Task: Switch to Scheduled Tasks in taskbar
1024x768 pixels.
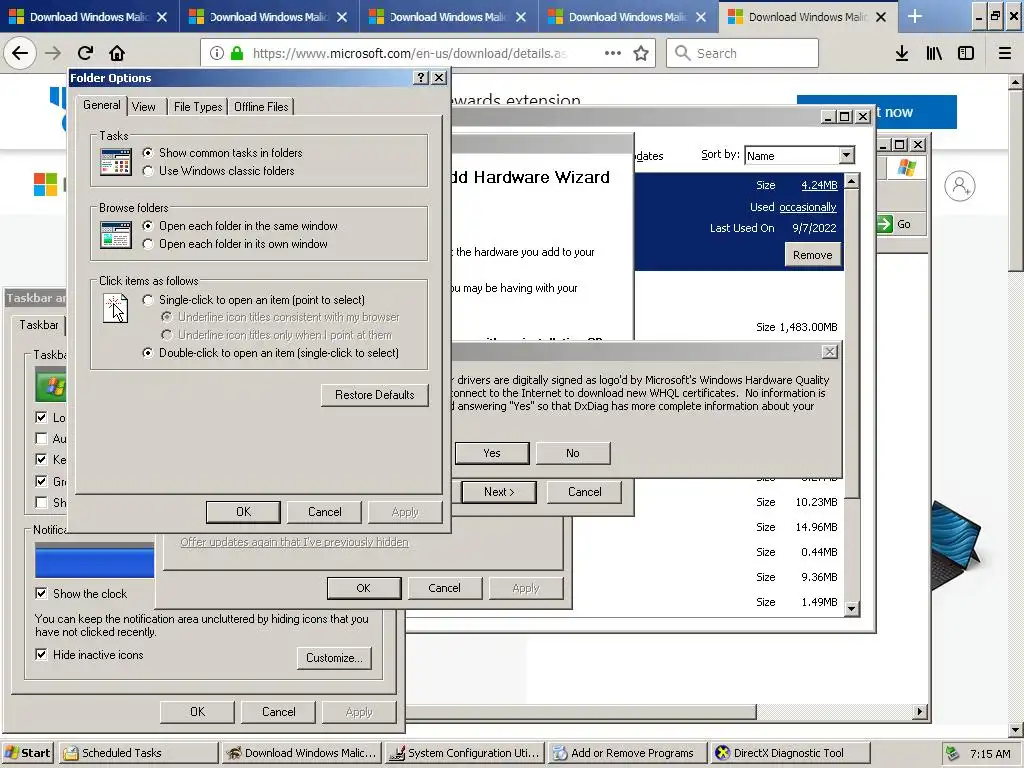Action: (x=138, y=753)
